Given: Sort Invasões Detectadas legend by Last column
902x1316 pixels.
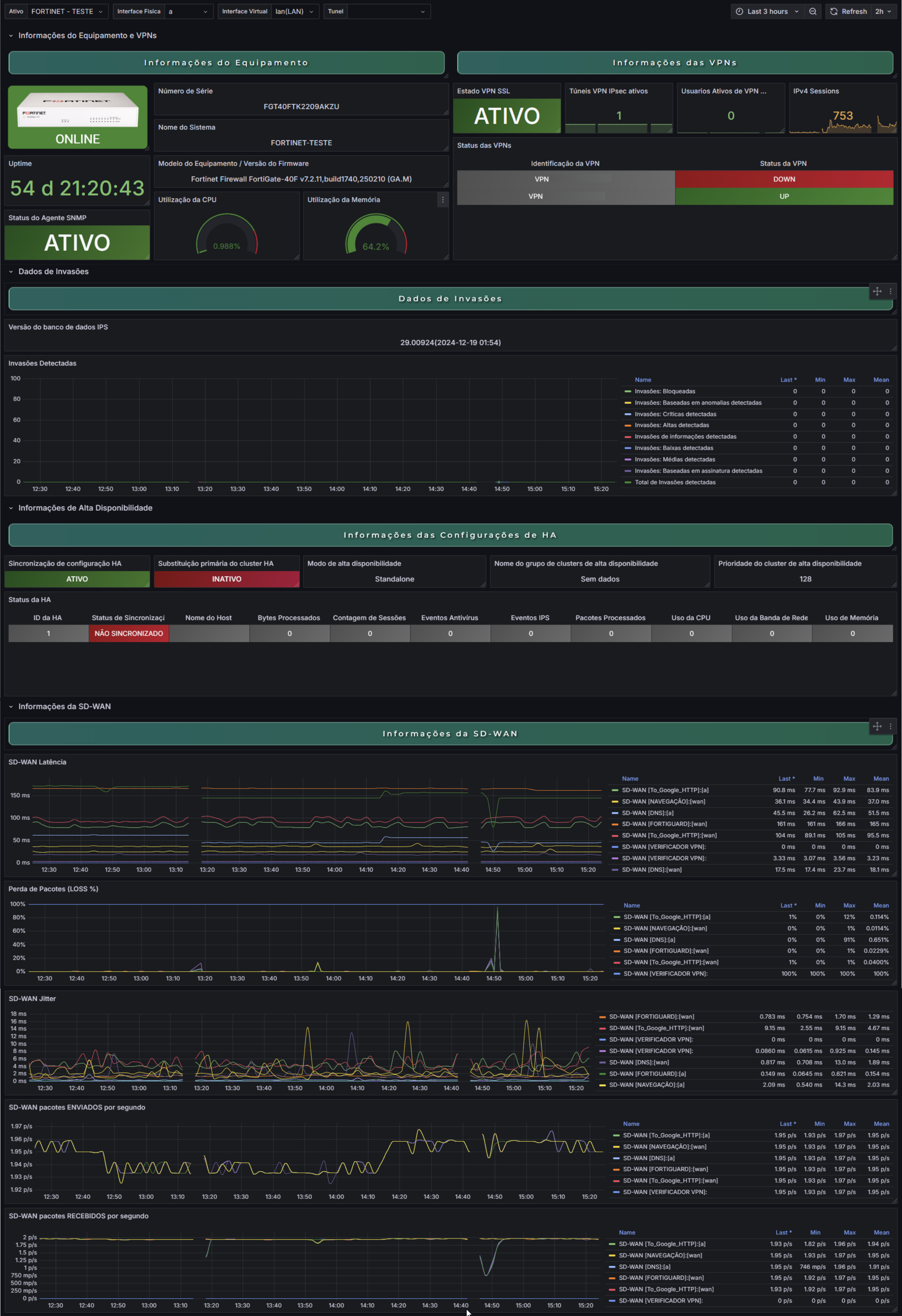Looking at the screenshot, I should click(x=788, y=380).
